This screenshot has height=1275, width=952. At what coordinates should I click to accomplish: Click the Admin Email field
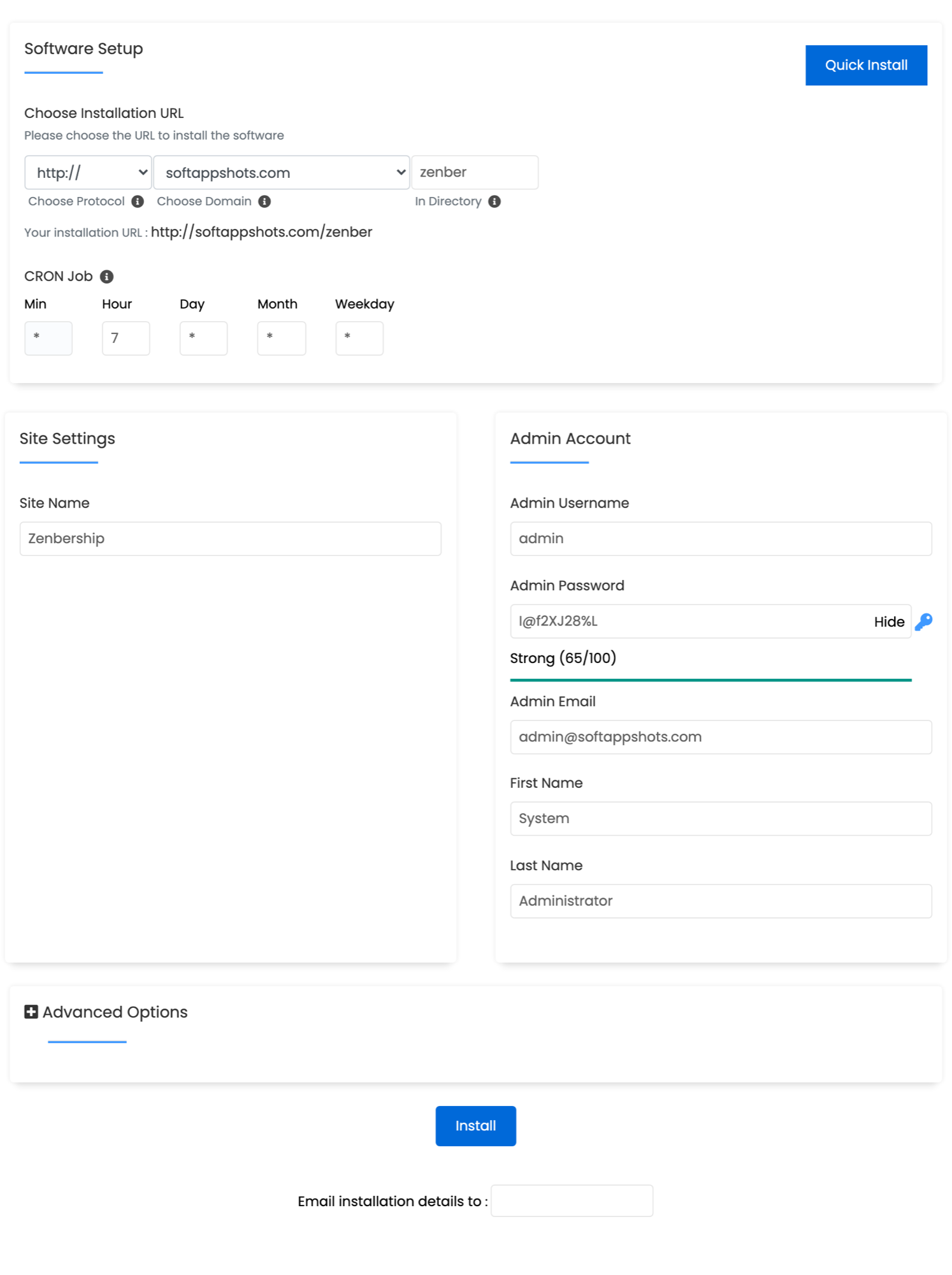(721, 737)
